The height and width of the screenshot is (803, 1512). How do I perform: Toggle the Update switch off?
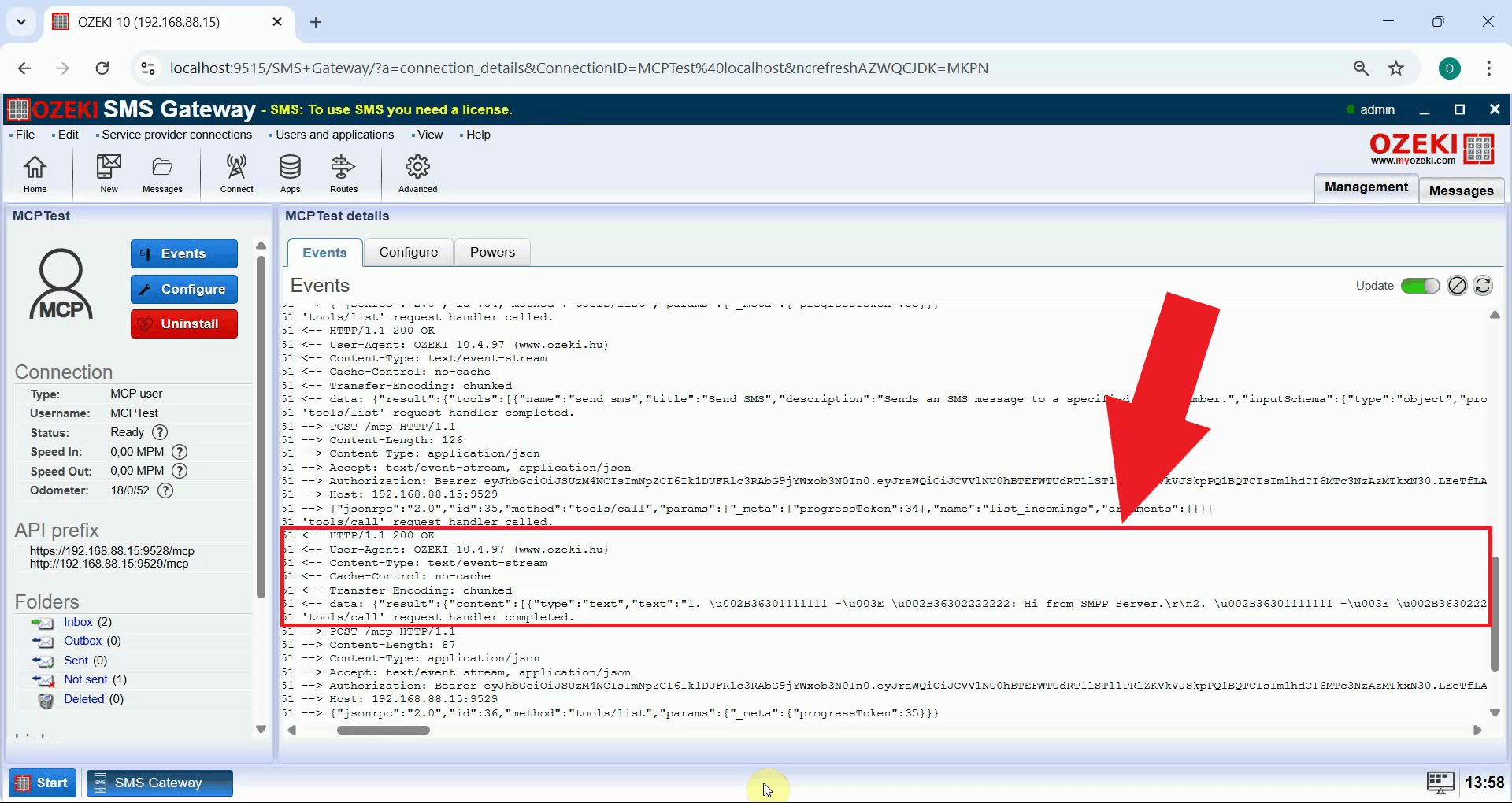[1420, 286]
